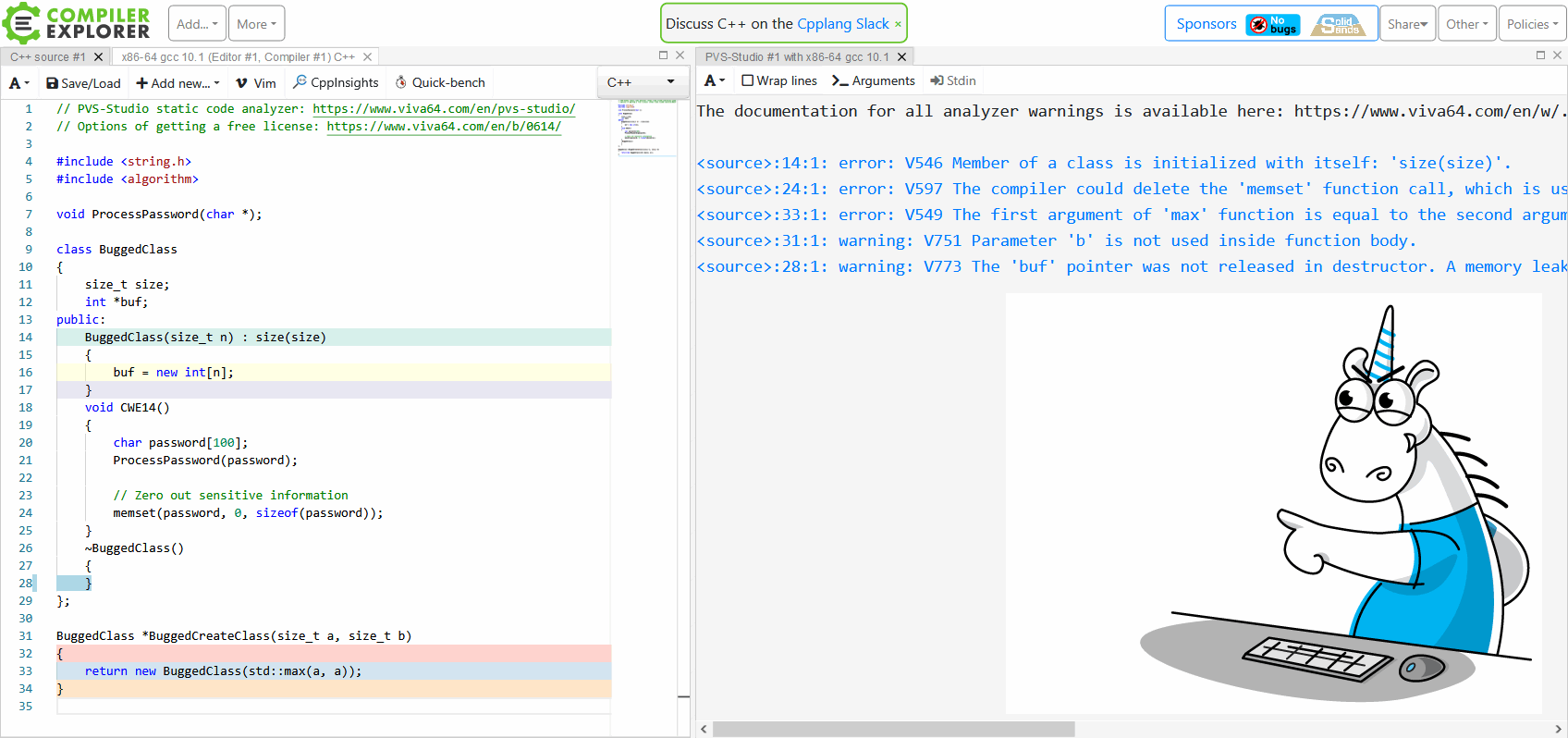
Task: Open the viva64 free license link in code
Action: coord(444,127)
